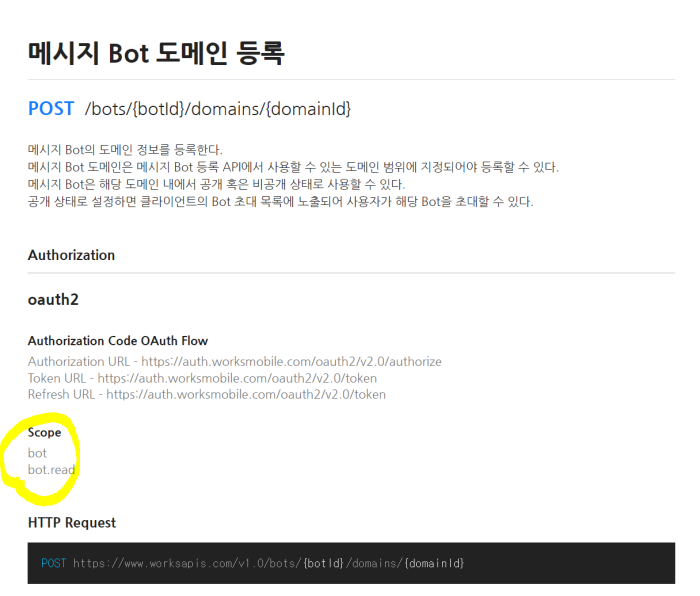Screen dimensions: 700x596
Task: Click the sentence about 도메인 범위에 지정되어야 등록
Action: point(293,167)
